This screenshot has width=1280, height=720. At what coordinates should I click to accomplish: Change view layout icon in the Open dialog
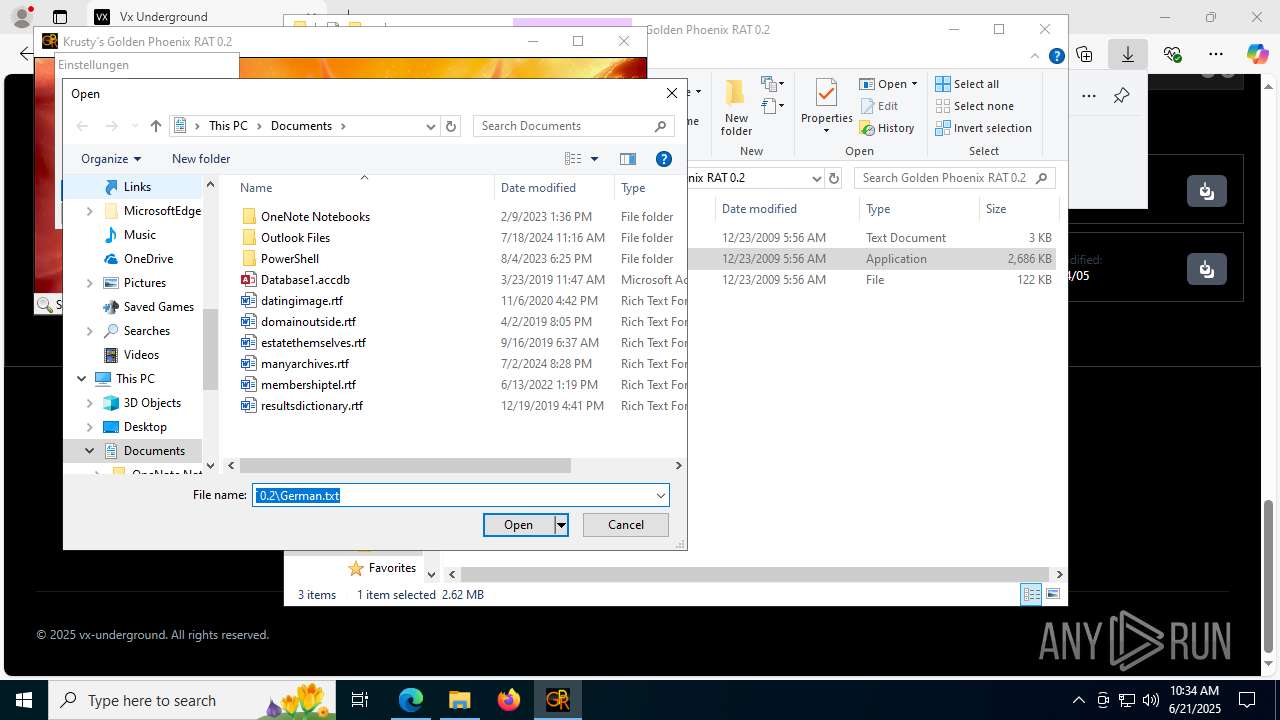[573, 159]
